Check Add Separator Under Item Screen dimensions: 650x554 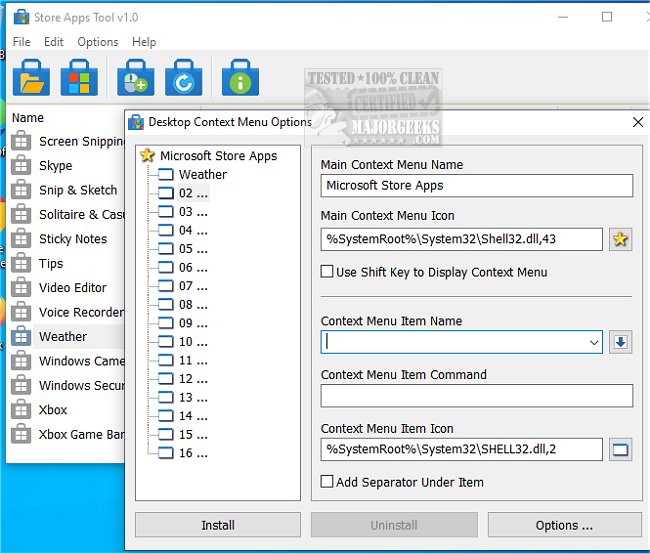(327, 482)
